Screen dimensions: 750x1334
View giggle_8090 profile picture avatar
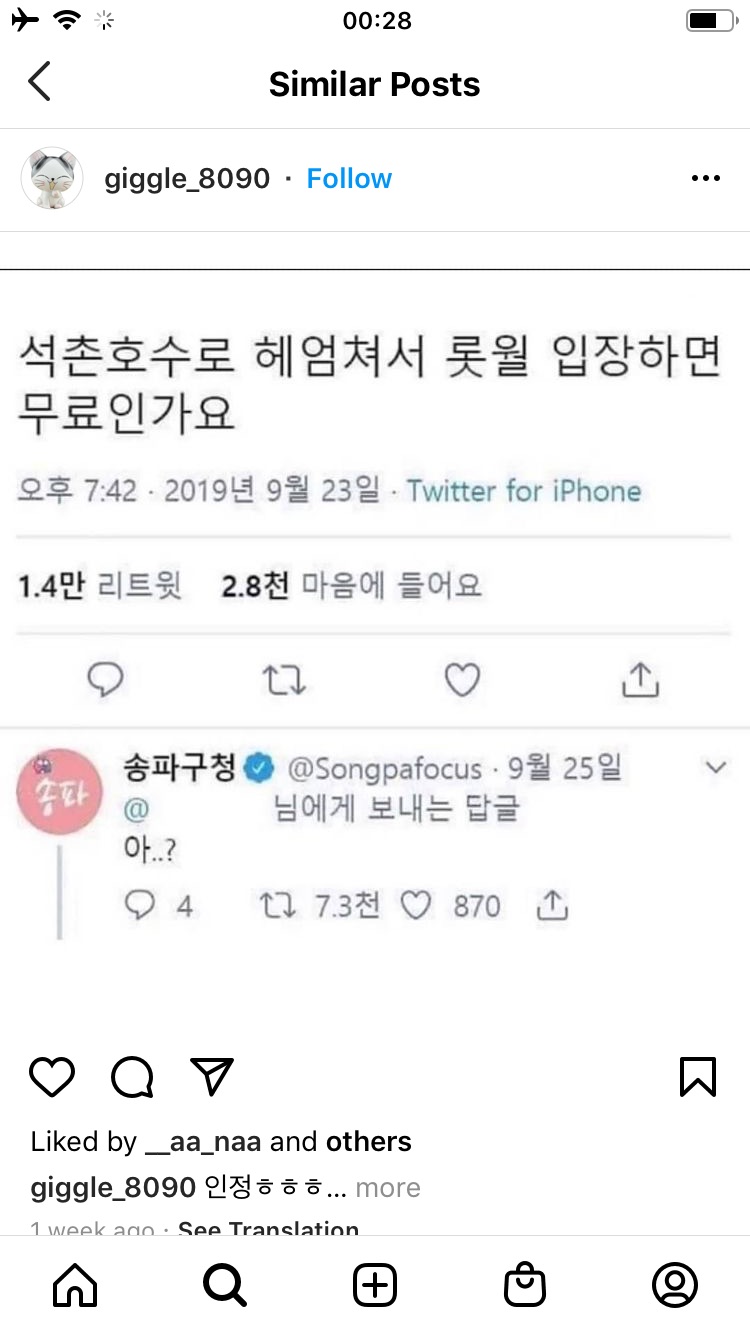51,179
